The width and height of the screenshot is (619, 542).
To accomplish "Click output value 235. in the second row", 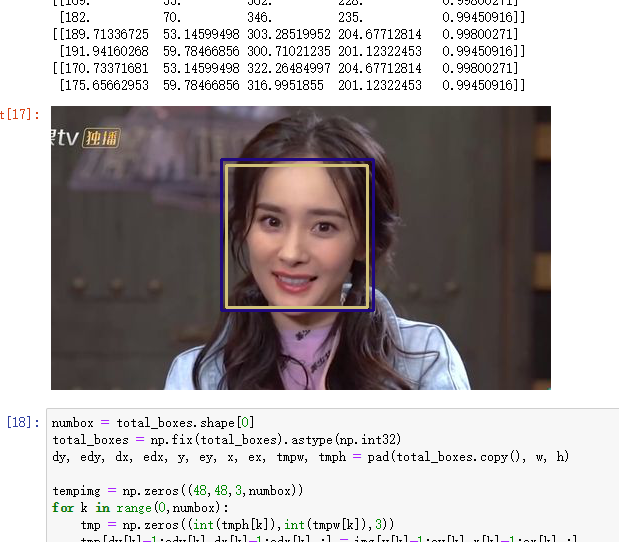I will (351, 17).
